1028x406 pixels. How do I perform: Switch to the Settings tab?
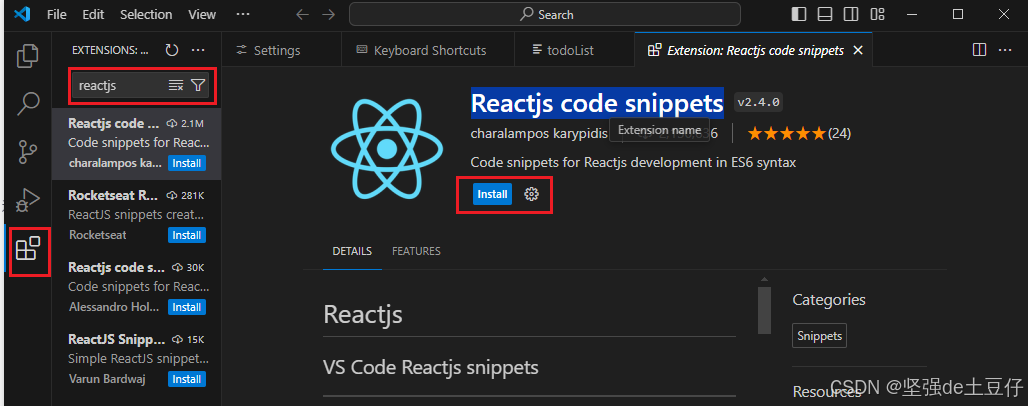(x=282, y=50)
